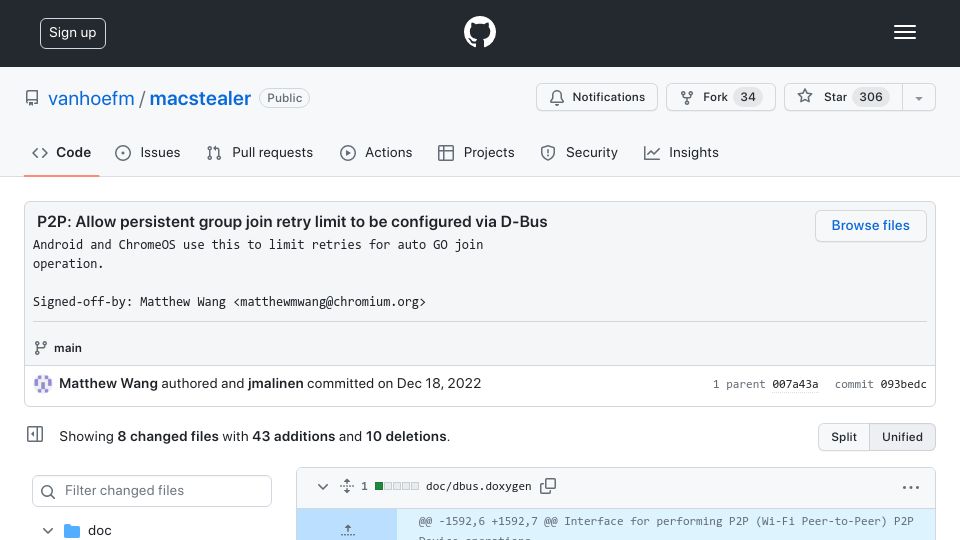Open the Insights tab
The width and height of the screenshot is (960, 540).
[x=681, y=152]
